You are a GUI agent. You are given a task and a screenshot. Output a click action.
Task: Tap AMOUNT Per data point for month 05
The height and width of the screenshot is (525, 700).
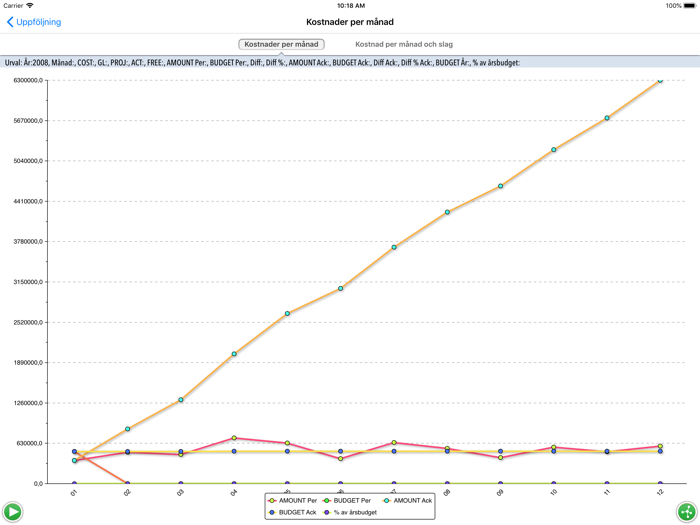point(287,443)
